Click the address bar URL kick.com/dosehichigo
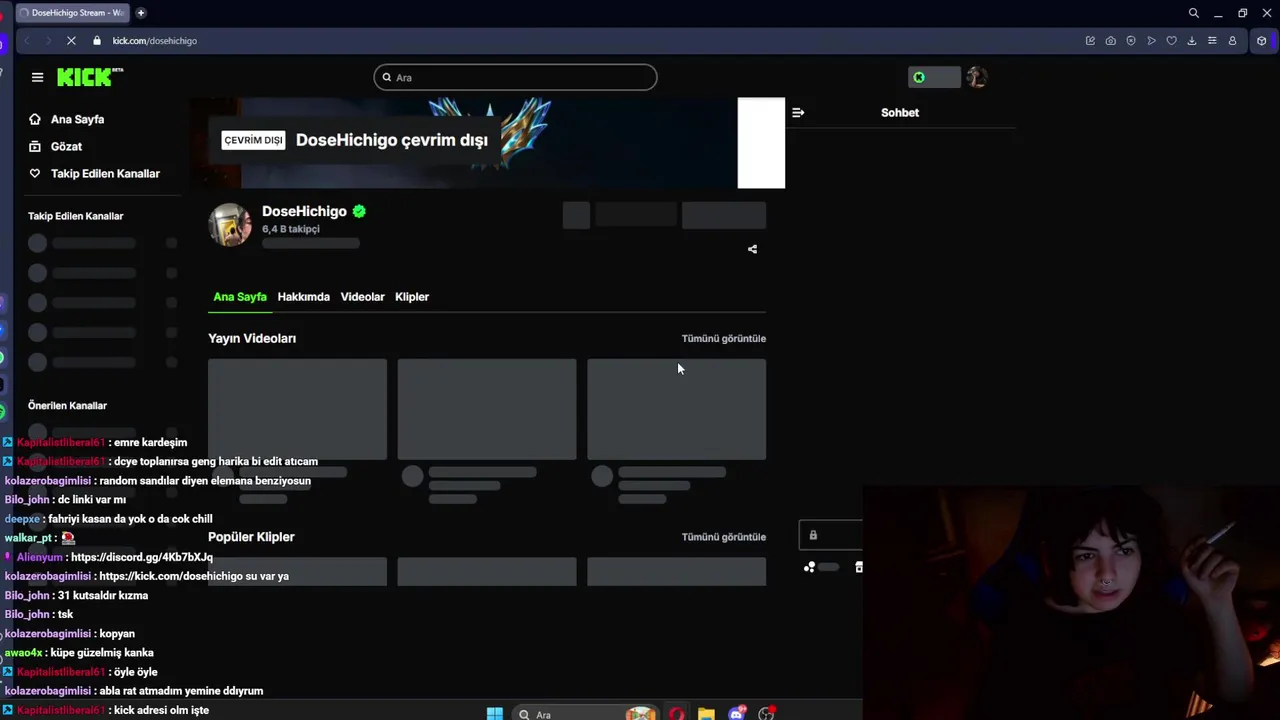The width and height of the screenshot is (1280, 720). click(155, 41)
